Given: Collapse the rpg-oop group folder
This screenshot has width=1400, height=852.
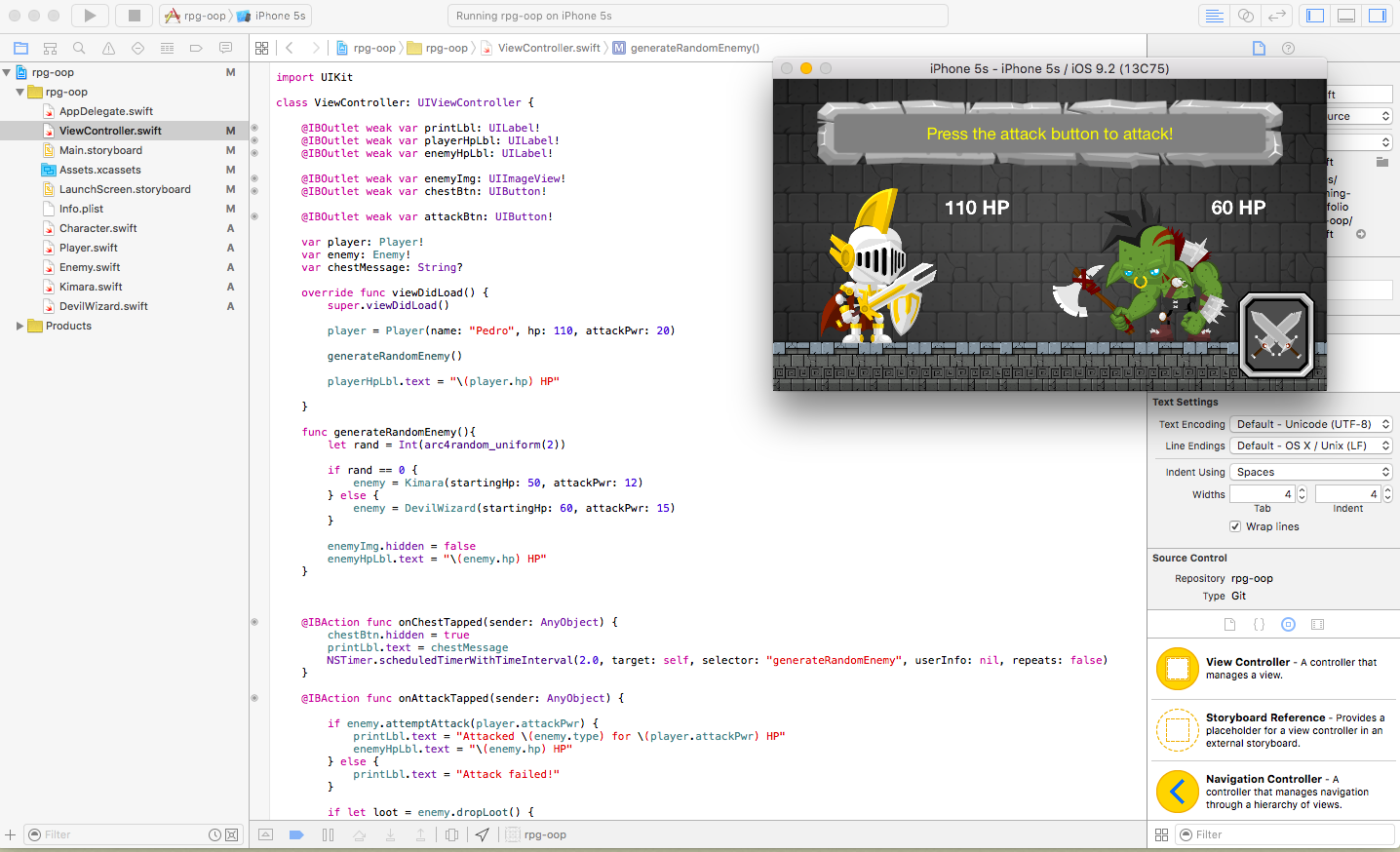Looking at the screenshot, I should pos(19,92).
